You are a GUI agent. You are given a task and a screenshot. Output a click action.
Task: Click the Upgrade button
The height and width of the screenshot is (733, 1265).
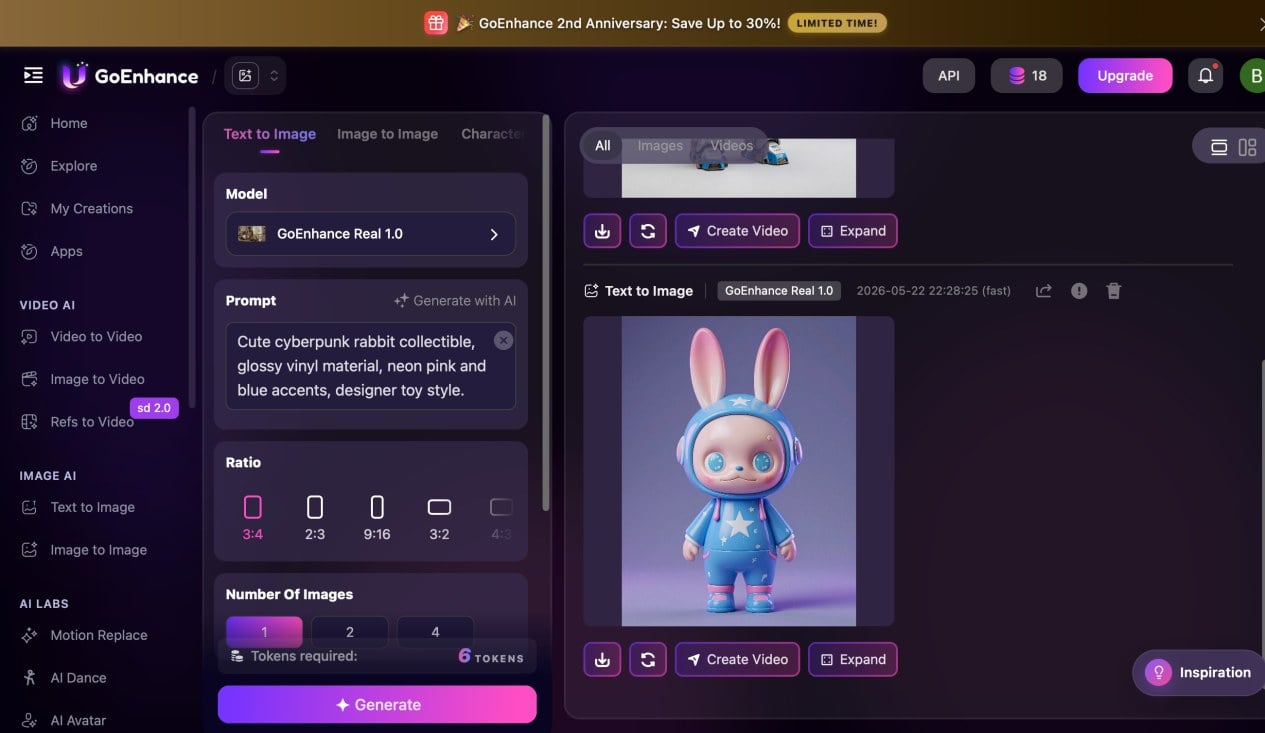pyautogui.click(x=1125, y=75)
